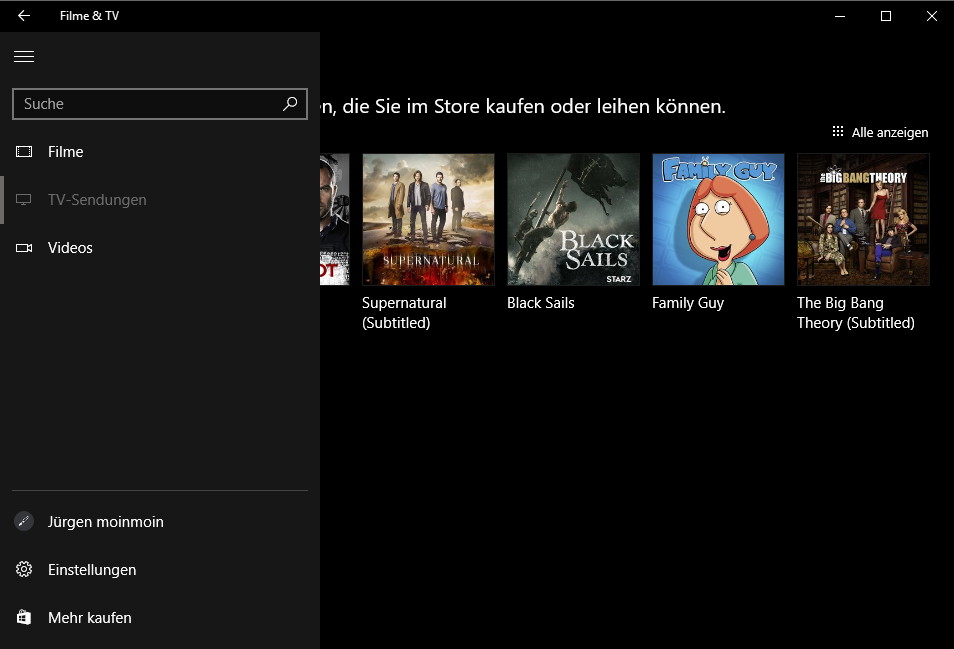Click the magnifier search icon
Screen dimensions: 954x649
click(x=290, y=103)
